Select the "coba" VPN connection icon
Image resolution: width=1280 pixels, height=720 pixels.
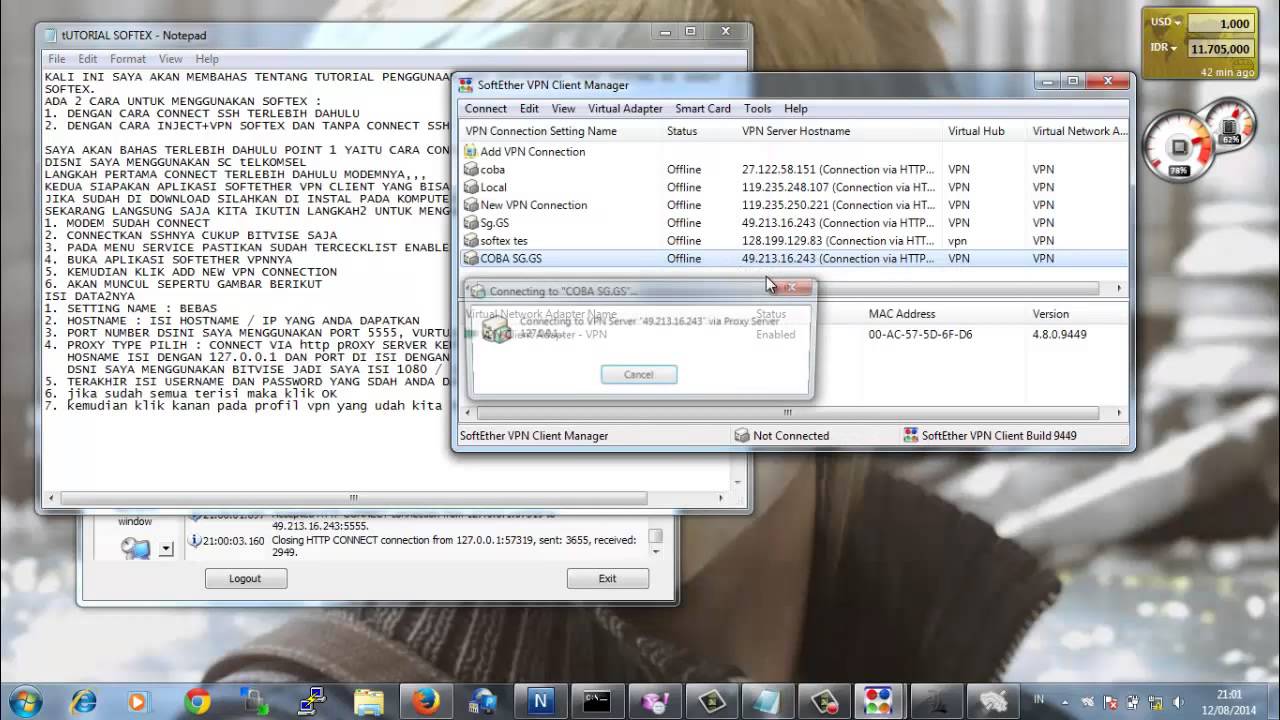point(471,170)
